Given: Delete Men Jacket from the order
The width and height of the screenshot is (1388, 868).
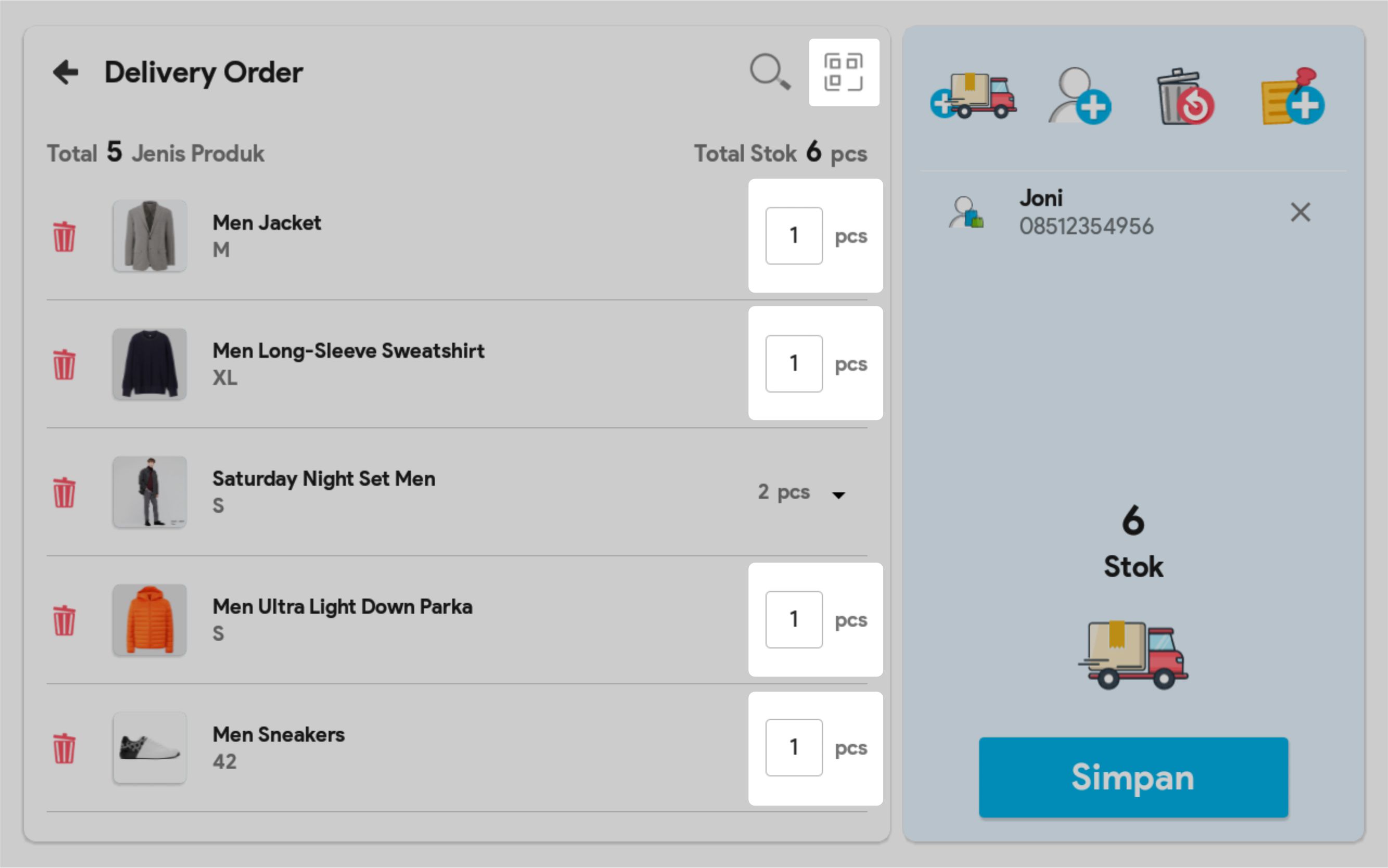Looking at the screenshot, I should click(65, 237).
